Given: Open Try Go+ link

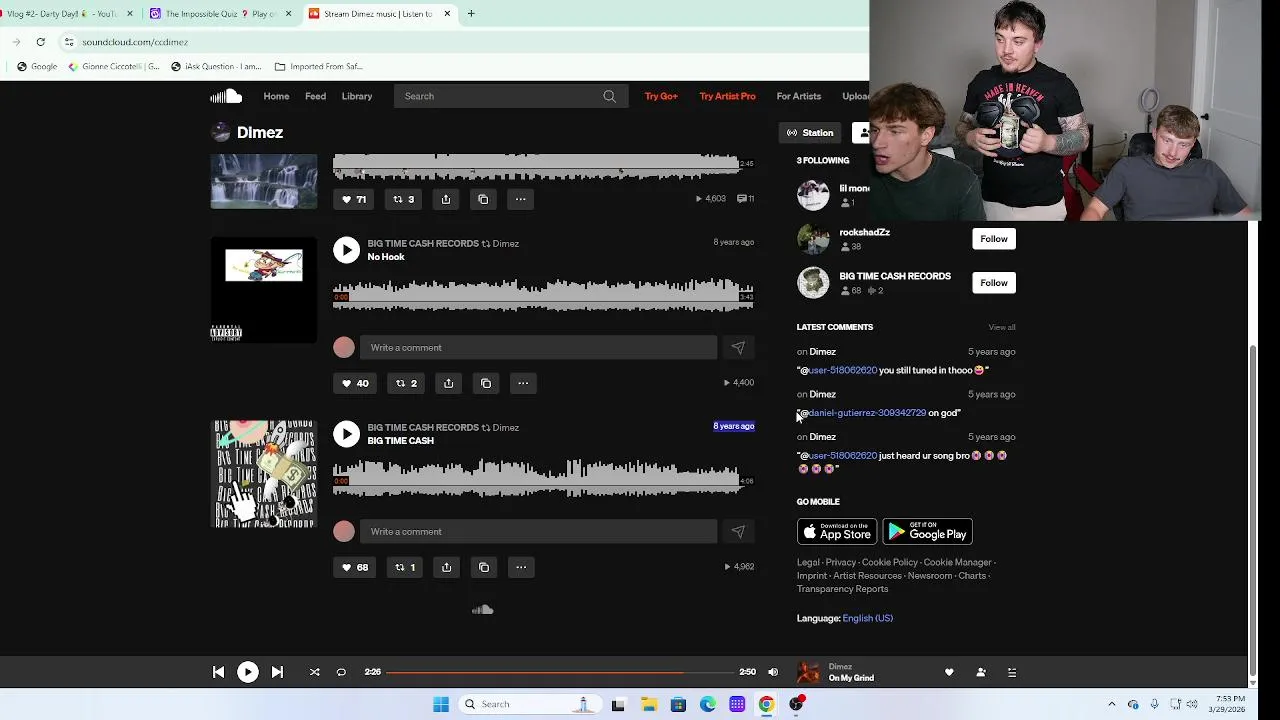Looking at the screenshot, I should [x=661, y=96].
